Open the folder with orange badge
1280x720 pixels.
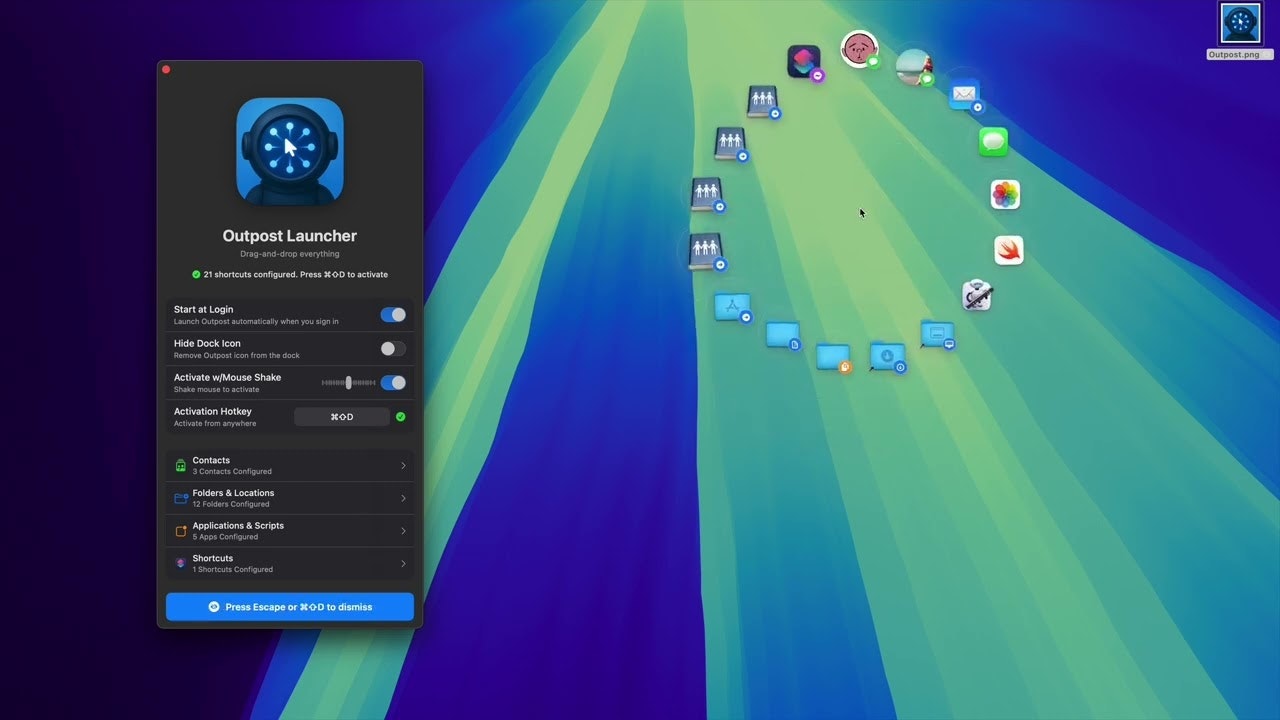point(833,357)
